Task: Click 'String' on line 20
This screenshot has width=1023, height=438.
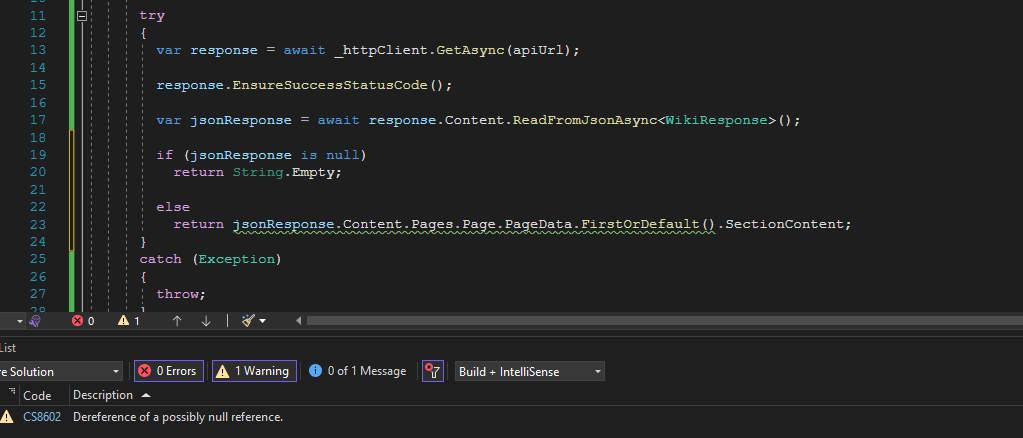Action: click(258, 172)
